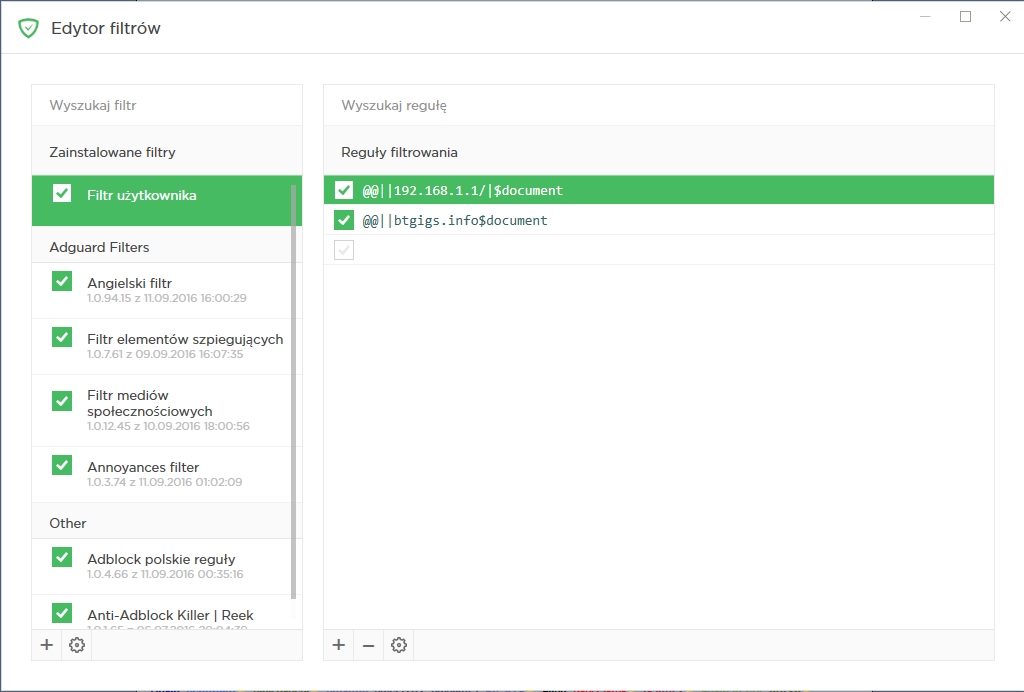Uncheck the btgigs.info rule
The width and height of the screenshot is (1024, 692).
pos(344,220)
